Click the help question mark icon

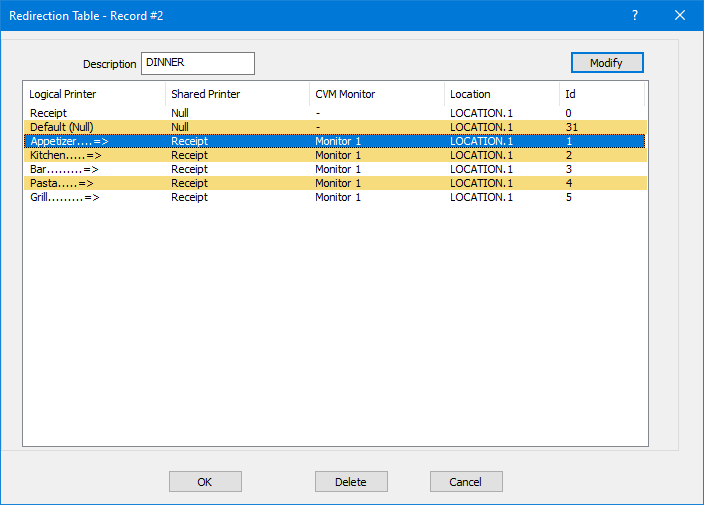tap(634, 15)
